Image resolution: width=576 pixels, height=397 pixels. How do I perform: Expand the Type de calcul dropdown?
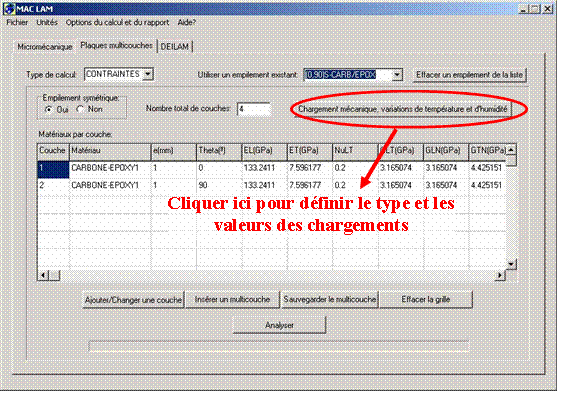point(148,74)
